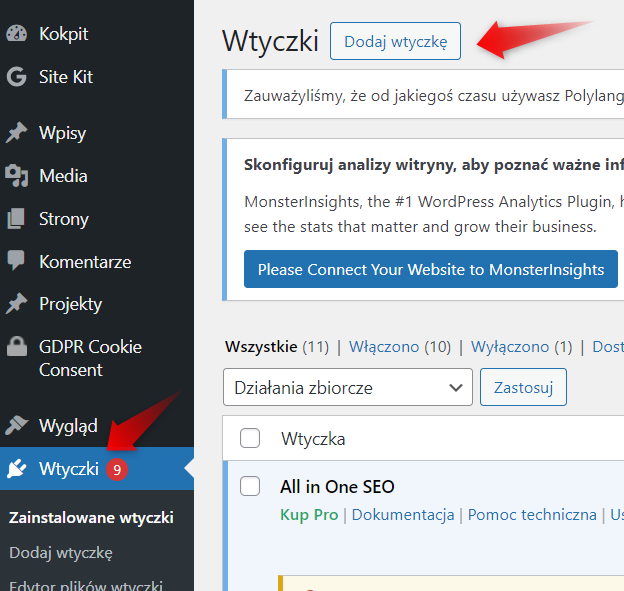
Task: Open the Dokumentacja link
Action: point(403,515)
